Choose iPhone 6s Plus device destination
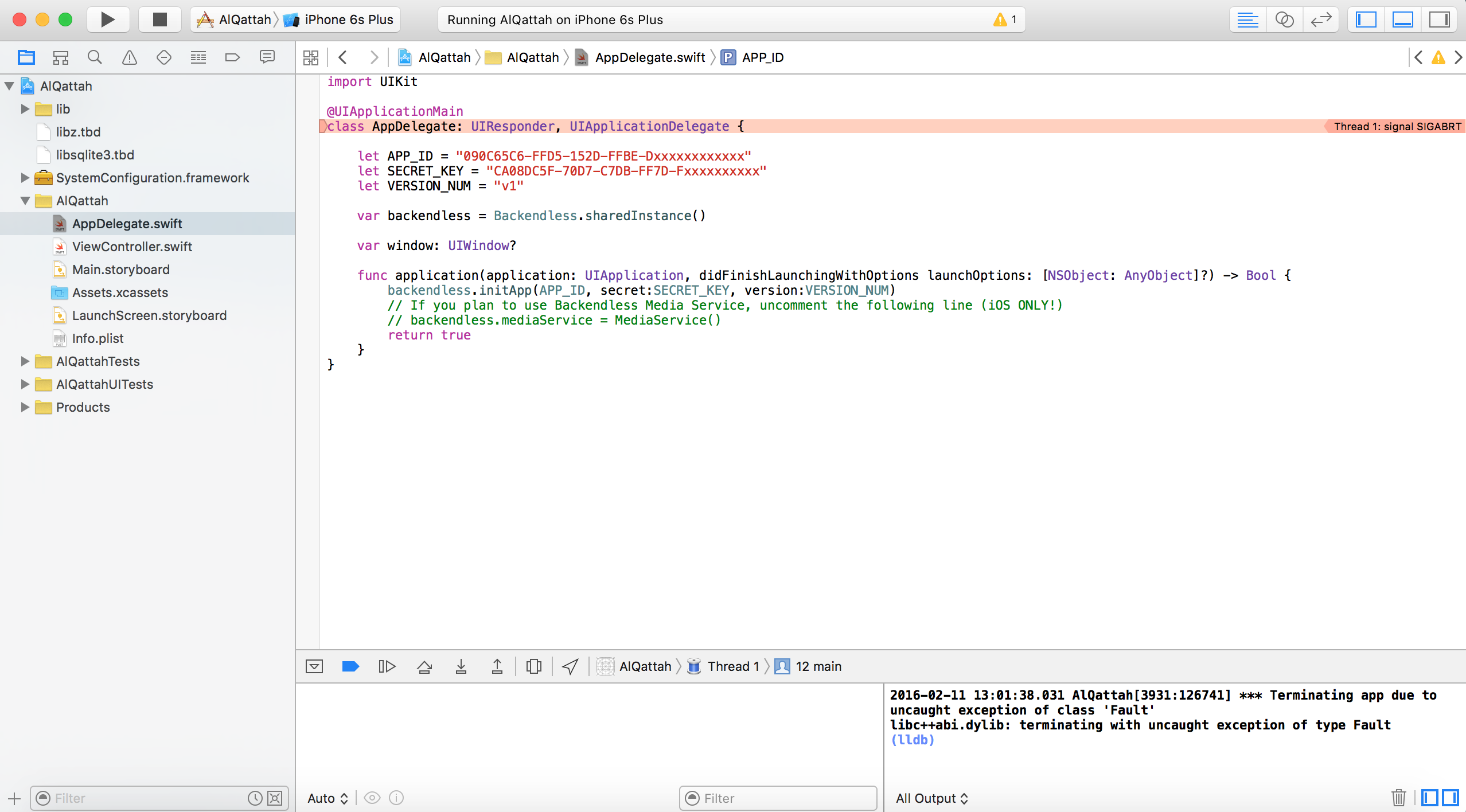Image resolution: width=1466 pixels, height=812 pixels. 340,19
